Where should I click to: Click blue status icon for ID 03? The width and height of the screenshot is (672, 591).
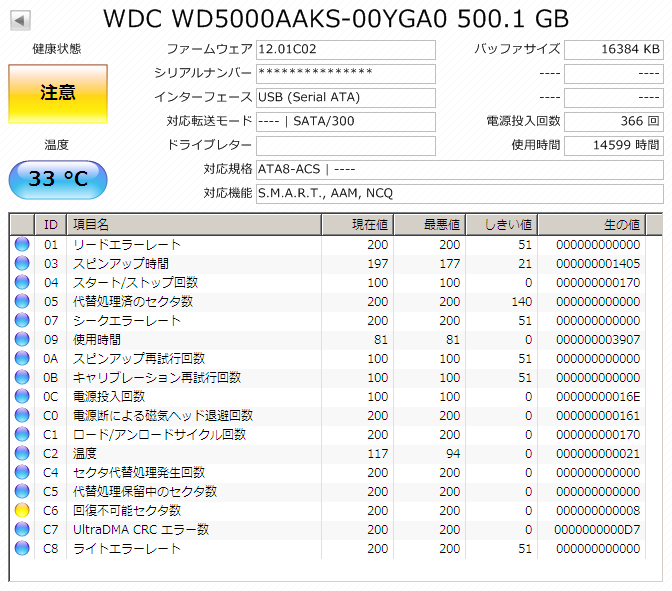(x=22, y=263)
